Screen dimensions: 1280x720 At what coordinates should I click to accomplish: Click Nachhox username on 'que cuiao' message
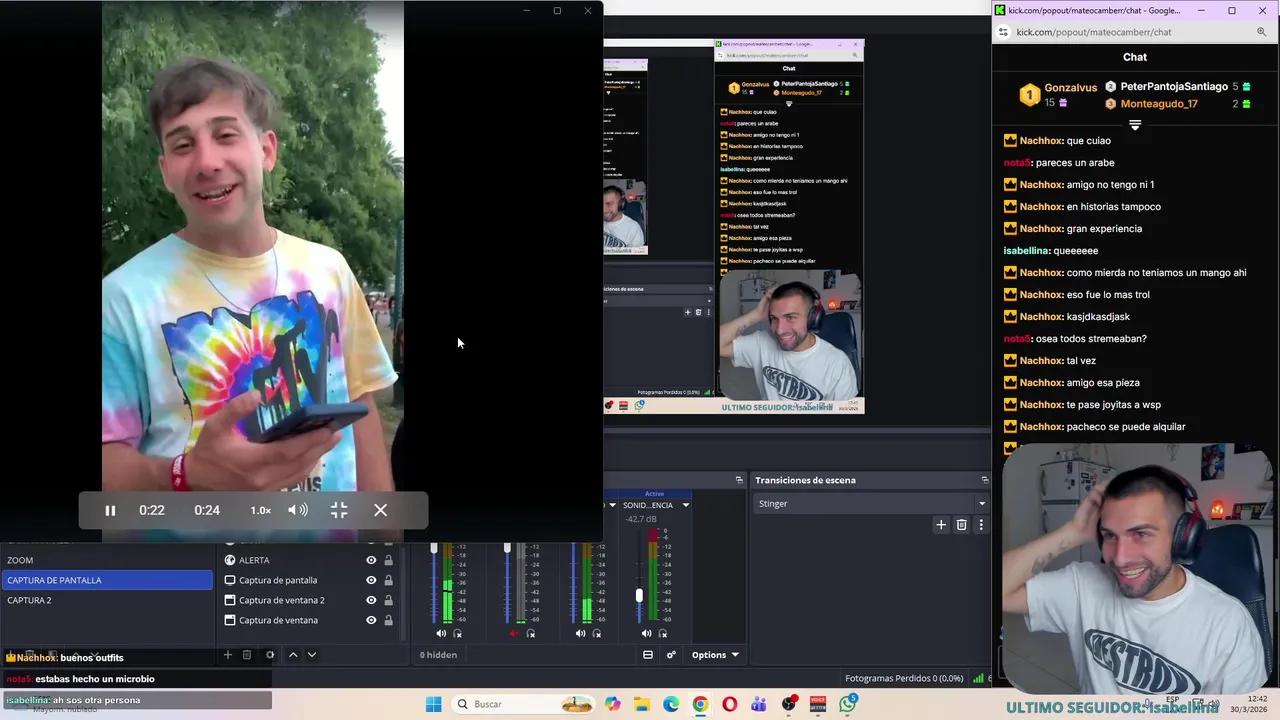(1041, 141)
